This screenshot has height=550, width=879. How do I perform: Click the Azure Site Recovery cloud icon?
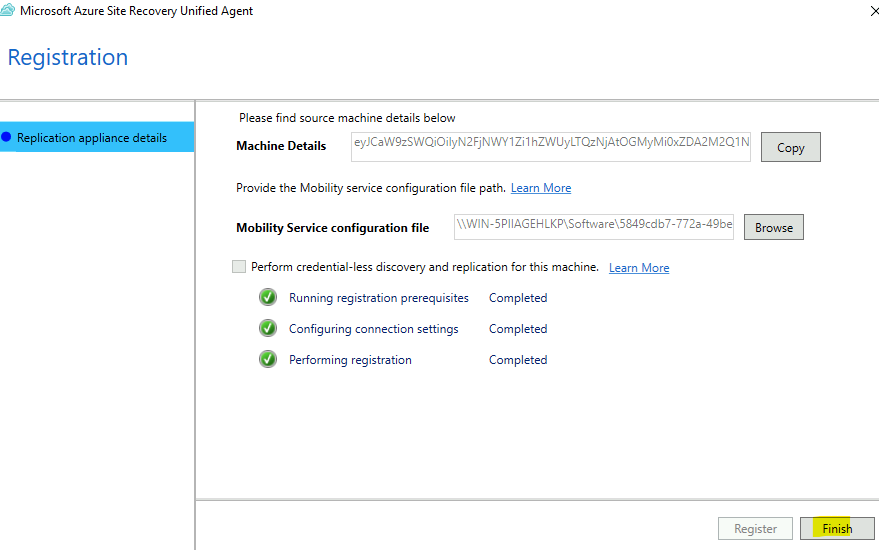pyautogui.click(x=7, y=10)
